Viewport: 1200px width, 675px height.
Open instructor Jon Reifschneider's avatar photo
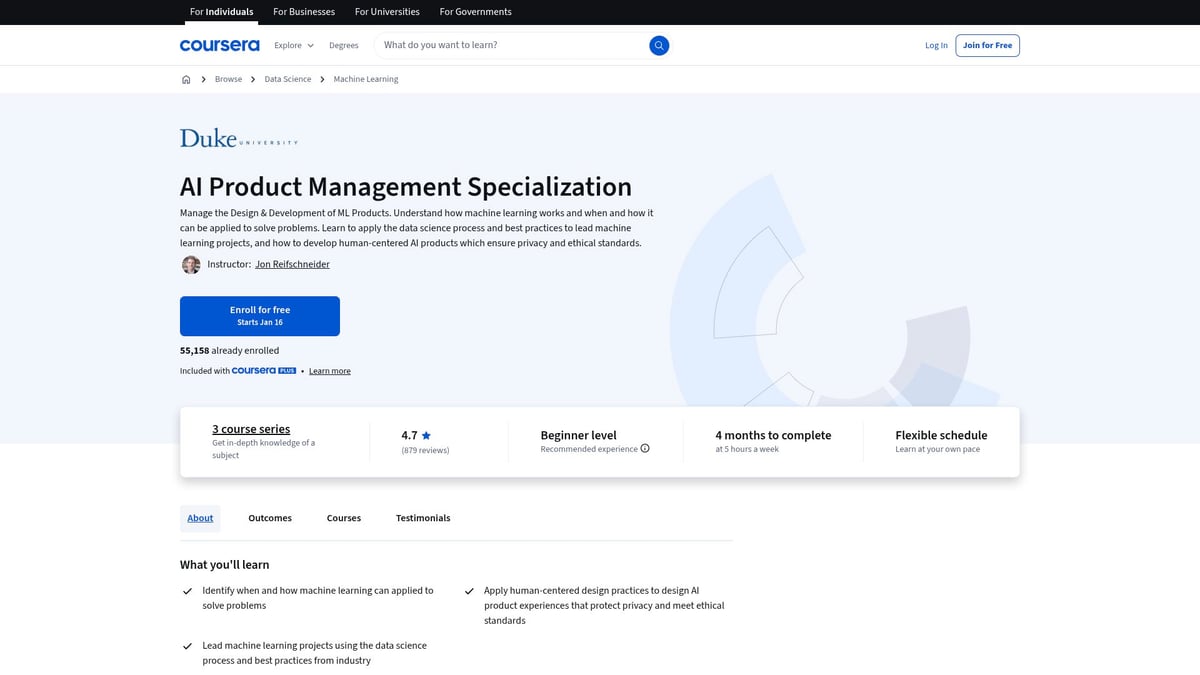[191, 265]
